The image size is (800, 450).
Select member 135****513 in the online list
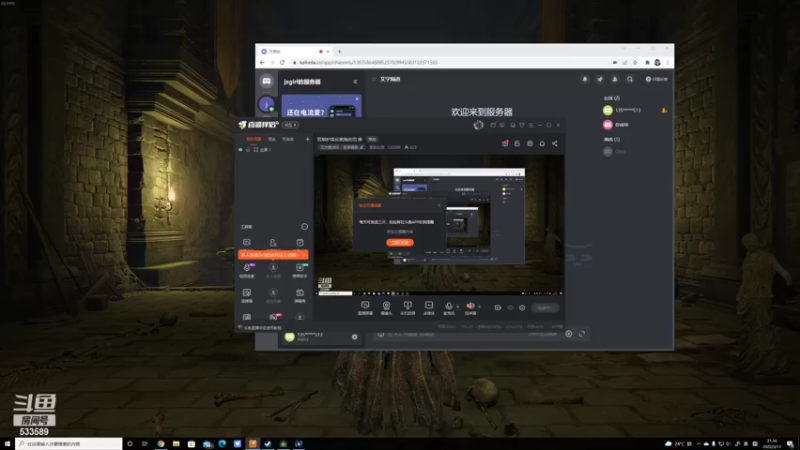(635, 110)
